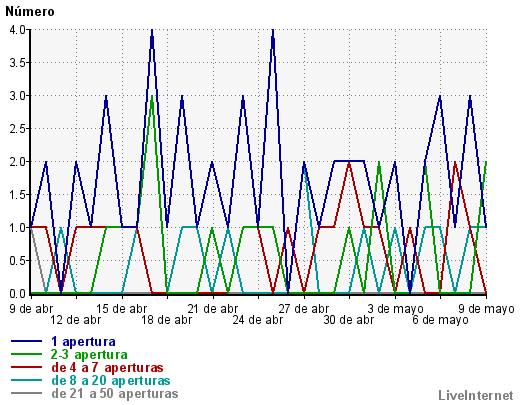Click the '3.5' y-axis value
520x405 pixels.
[x=18, y=63]
